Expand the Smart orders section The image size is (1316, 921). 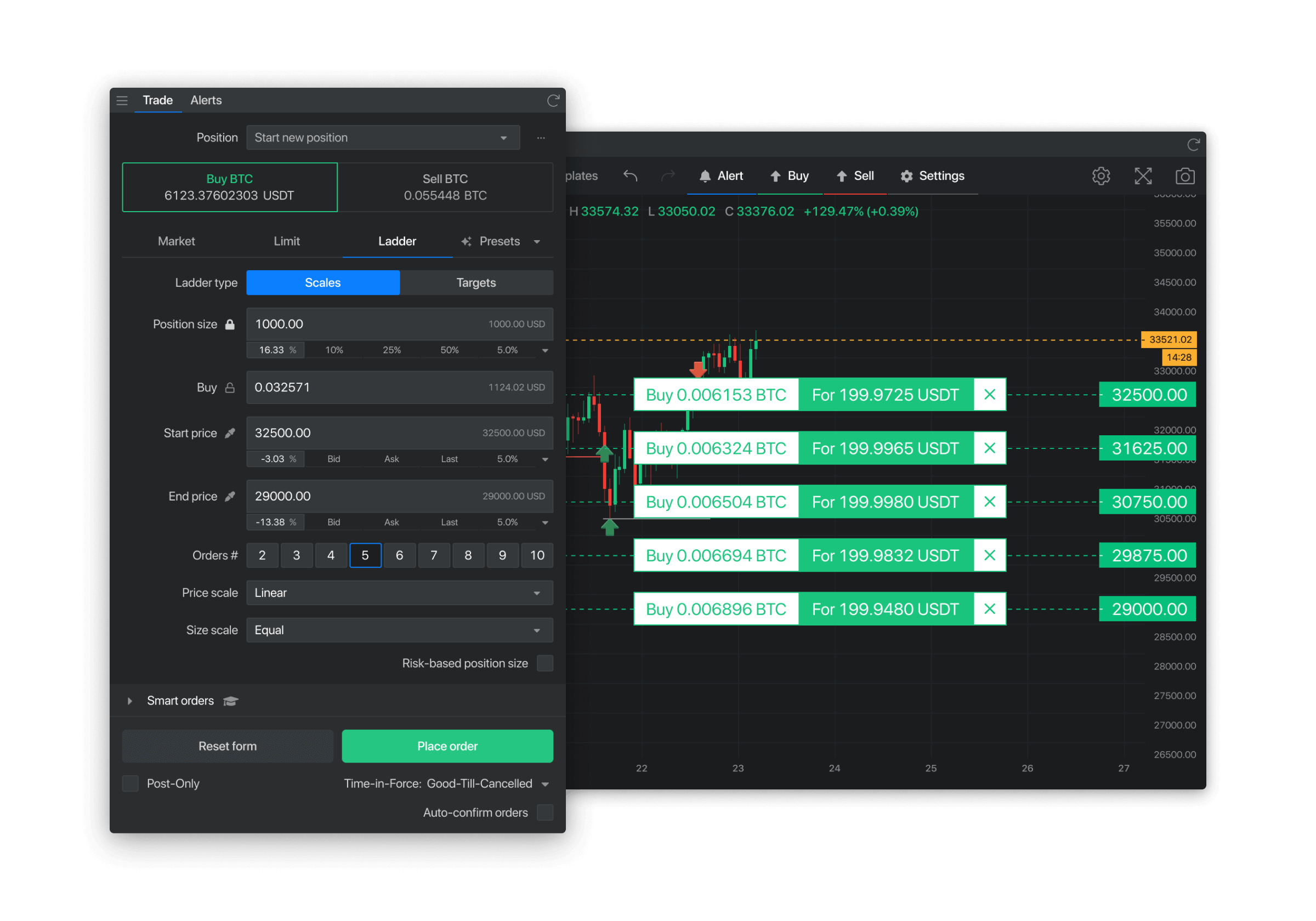pyautogui.click(x=130, y=702)
